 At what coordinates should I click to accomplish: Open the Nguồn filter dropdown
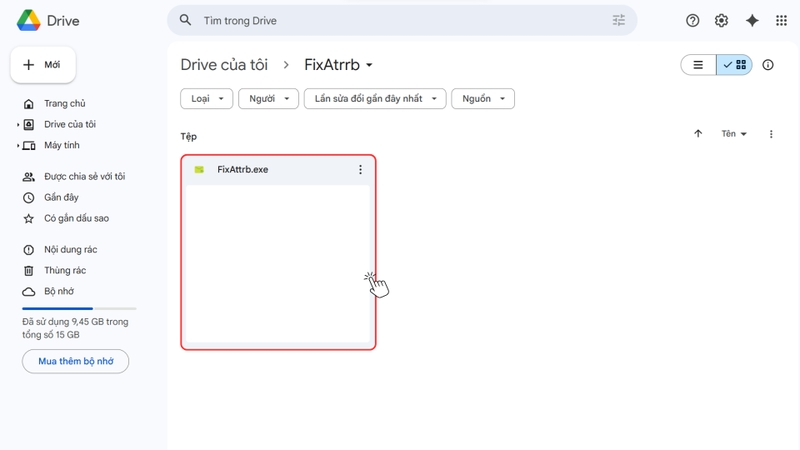pos(483,98)
